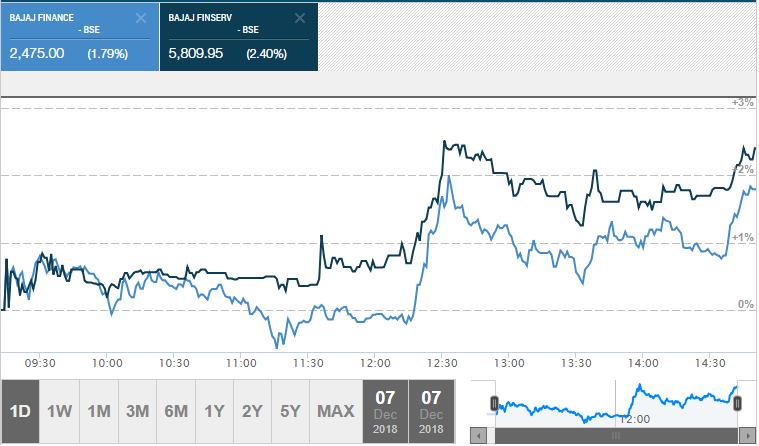Click Bajaj Finance change (1.79%)
Screen dimensions: 759x446
[x=107, y=54]
